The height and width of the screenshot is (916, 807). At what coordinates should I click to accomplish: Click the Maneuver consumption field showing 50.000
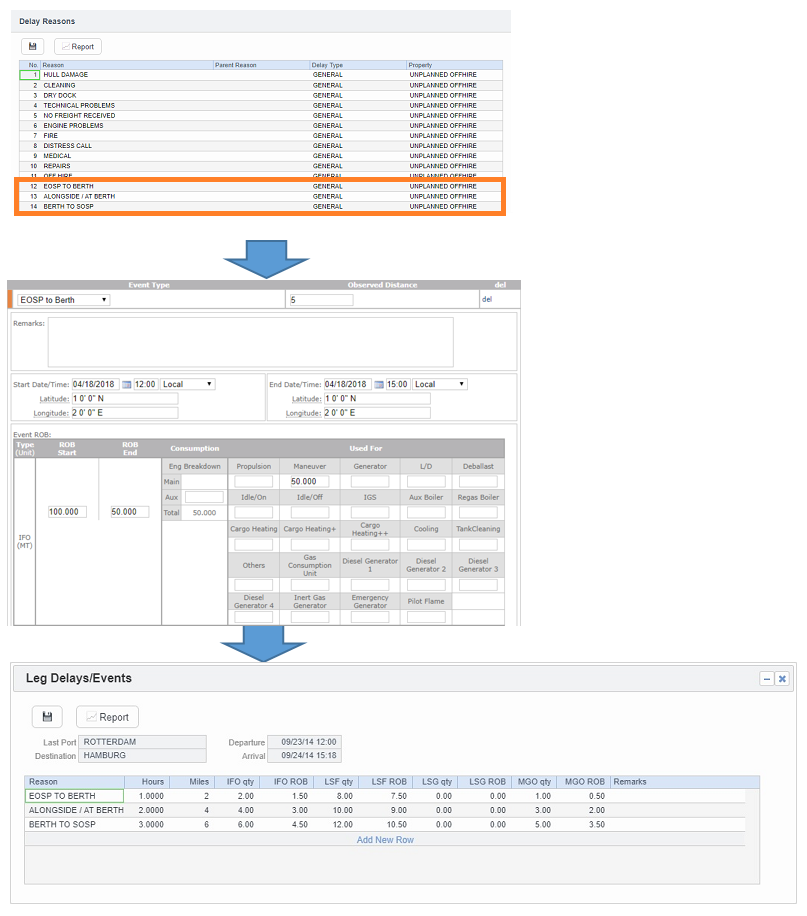(x=311, y=481)
